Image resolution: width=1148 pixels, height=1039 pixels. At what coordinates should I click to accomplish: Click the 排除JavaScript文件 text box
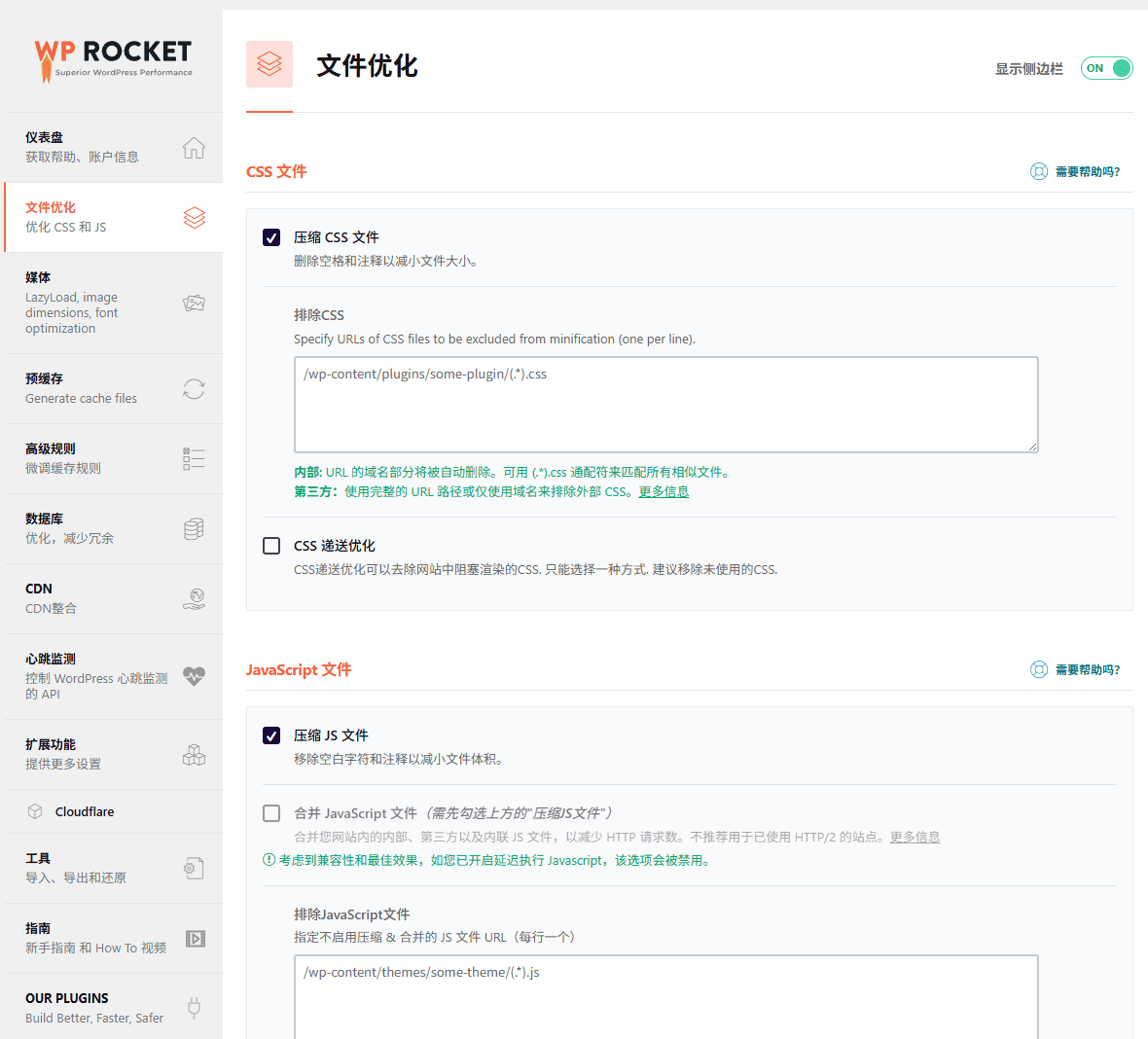point(665,997)
